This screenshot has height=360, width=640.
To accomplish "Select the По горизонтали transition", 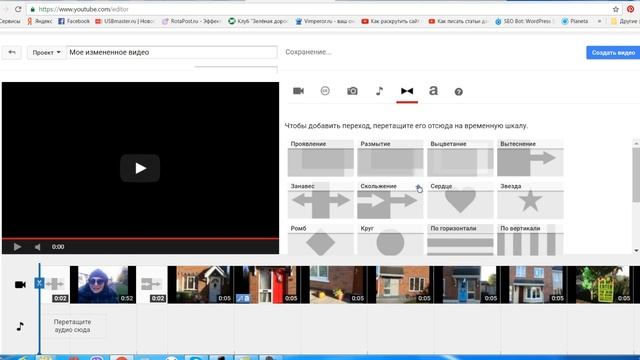I will tap(460, 240).
